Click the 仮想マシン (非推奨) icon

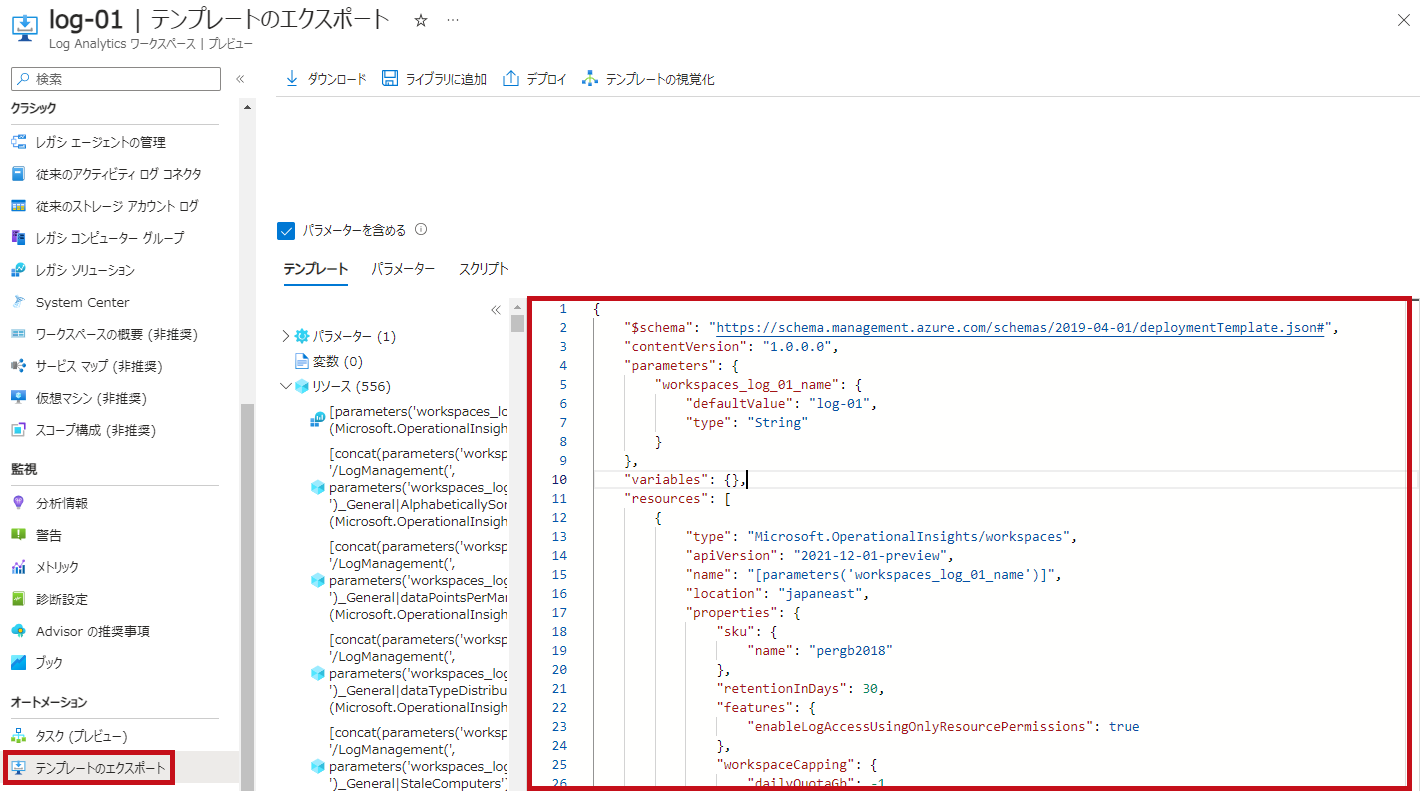pos(18,398)
